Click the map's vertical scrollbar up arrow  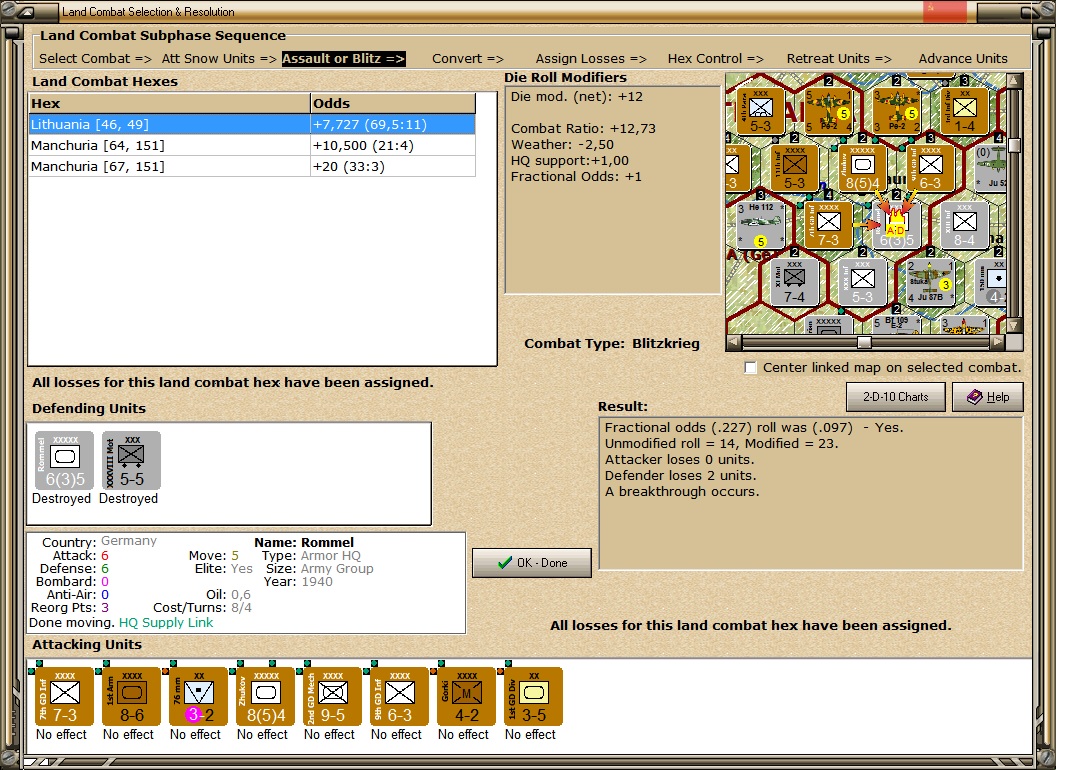1014,81
